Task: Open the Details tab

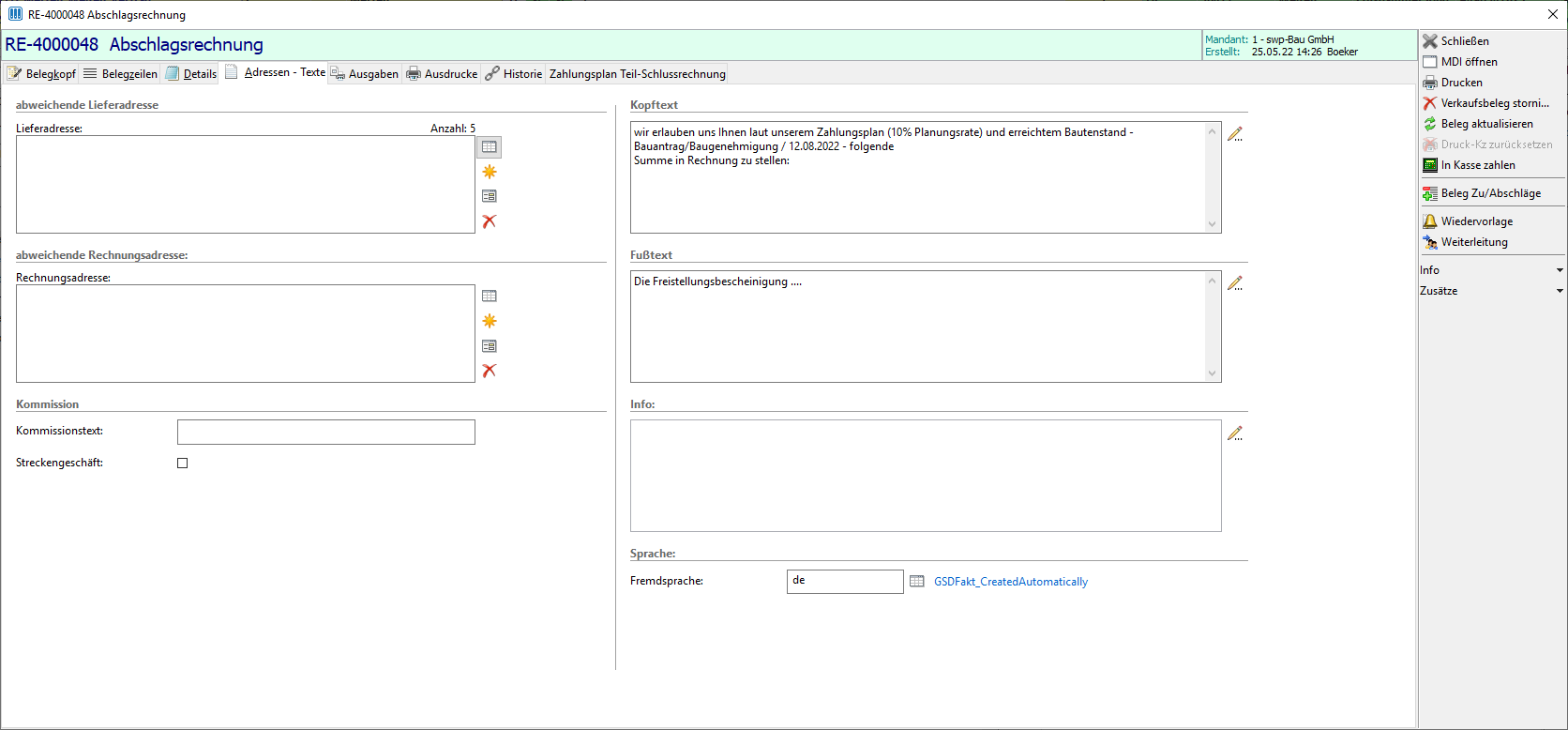Action: pyautogui.click(x=191, y=74)
